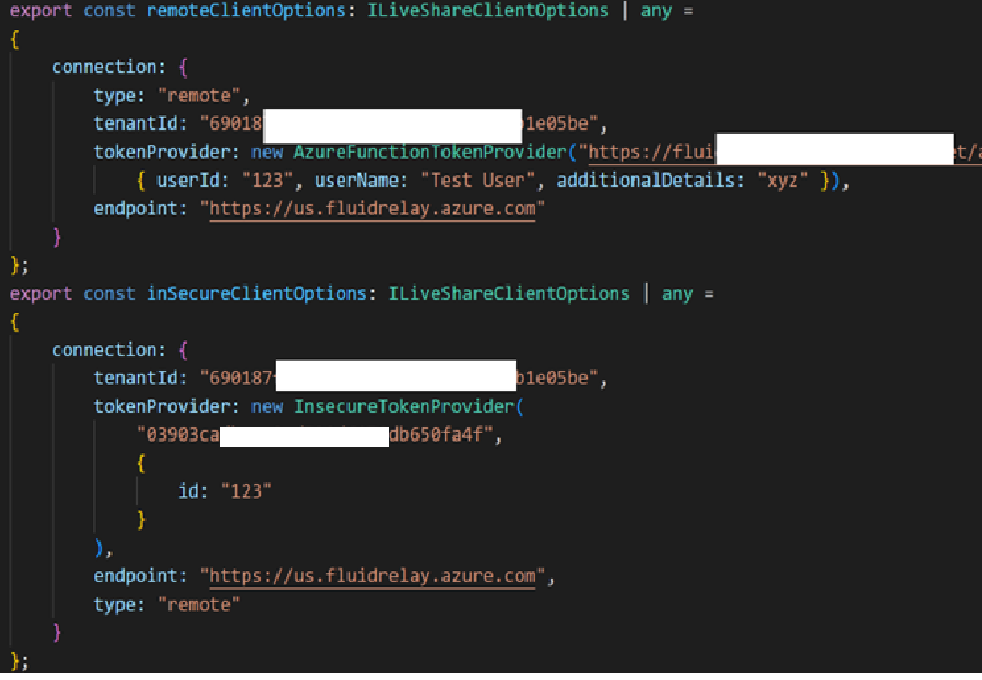Click tokenProvider key before AzureFunctionTokenProvider
982x680 pixels.
[x=162, y=152]
